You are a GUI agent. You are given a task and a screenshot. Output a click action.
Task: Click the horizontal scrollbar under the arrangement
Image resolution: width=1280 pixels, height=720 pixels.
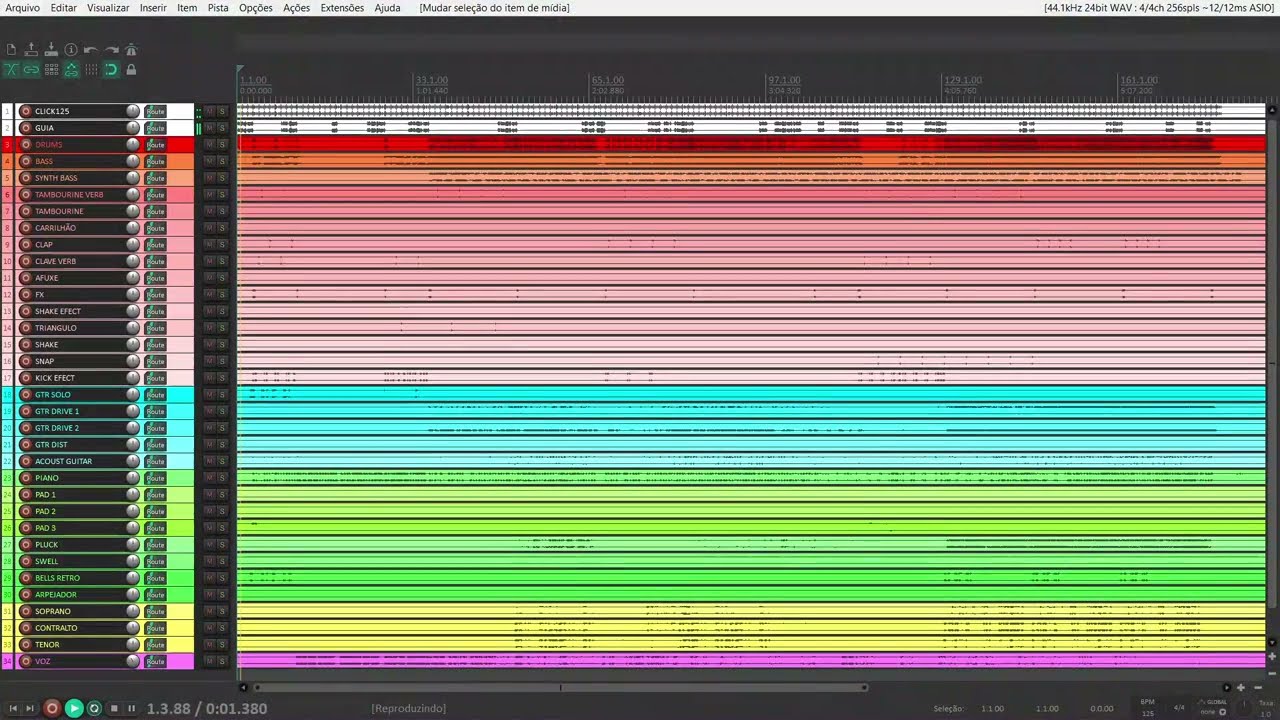[560, 688]
